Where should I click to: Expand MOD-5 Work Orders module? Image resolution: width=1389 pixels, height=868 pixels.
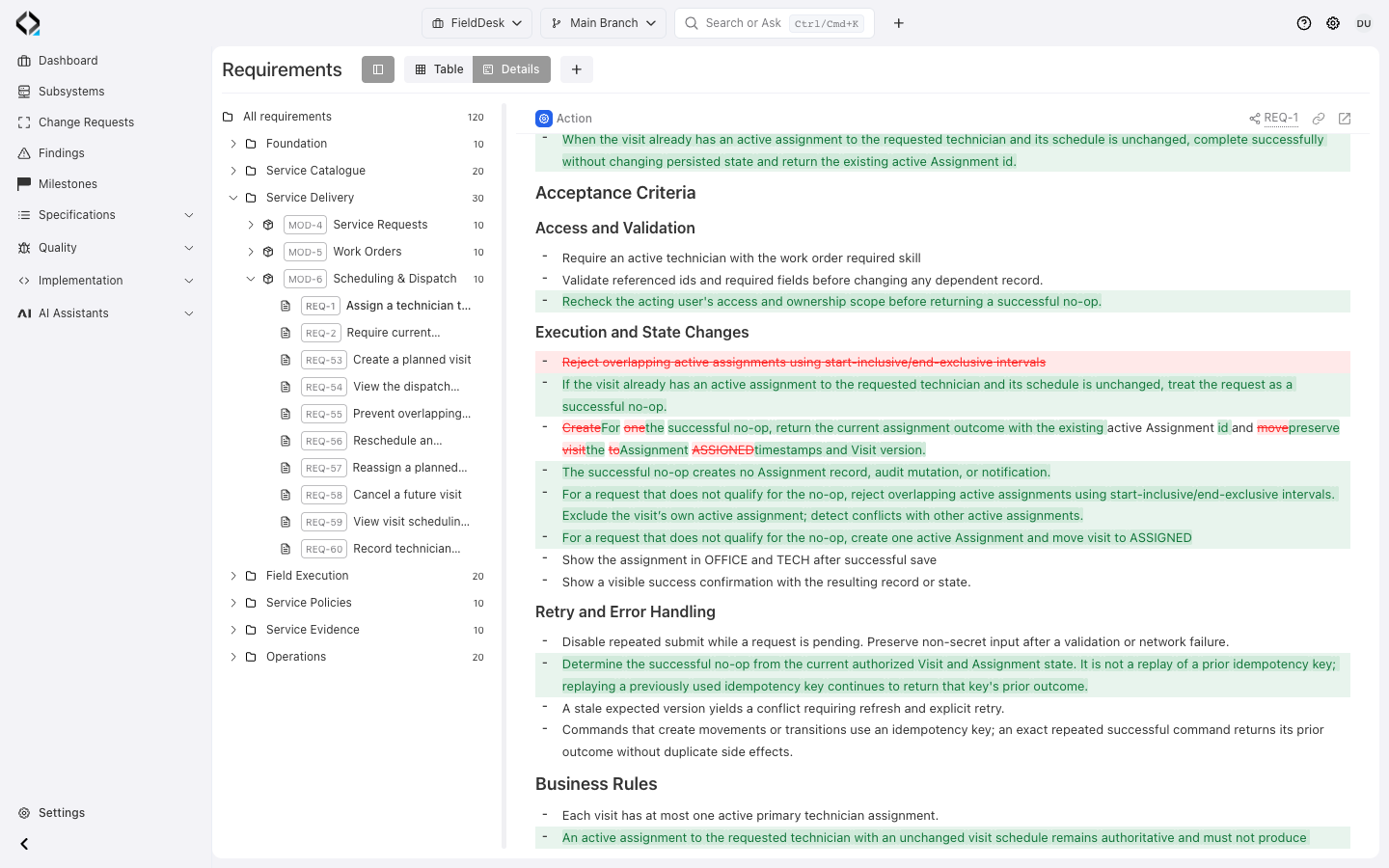[251, 252]
